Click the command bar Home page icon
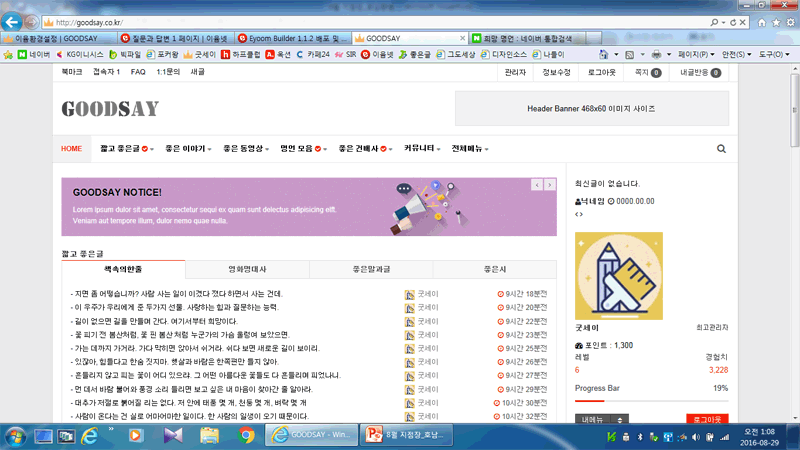Viewport: 800px width, 450px height. click(x=604, y=55)
